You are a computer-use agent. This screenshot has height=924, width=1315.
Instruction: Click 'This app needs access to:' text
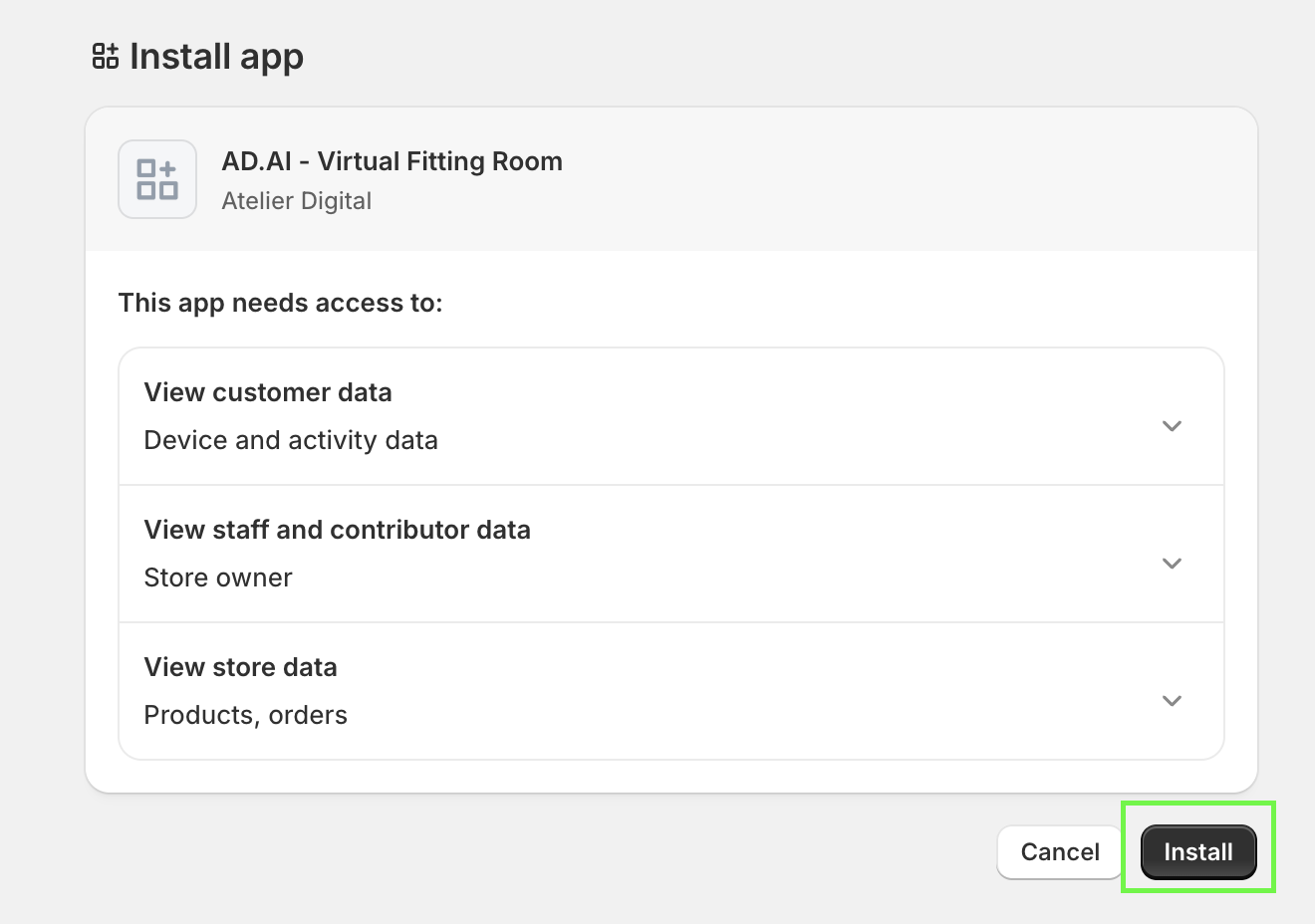(281, 303)
